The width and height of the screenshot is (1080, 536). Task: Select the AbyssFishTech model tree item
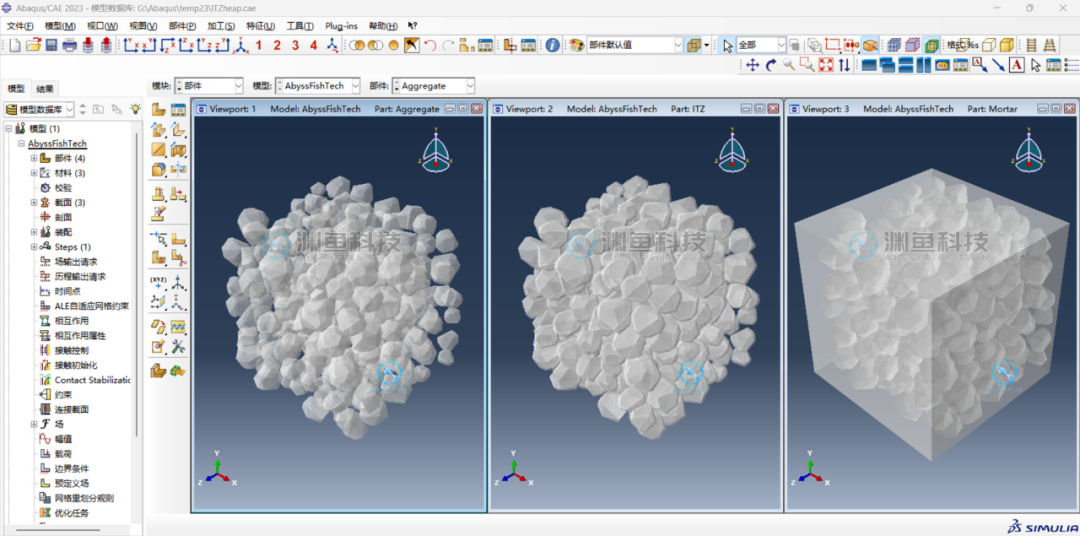tap(57, 143)
